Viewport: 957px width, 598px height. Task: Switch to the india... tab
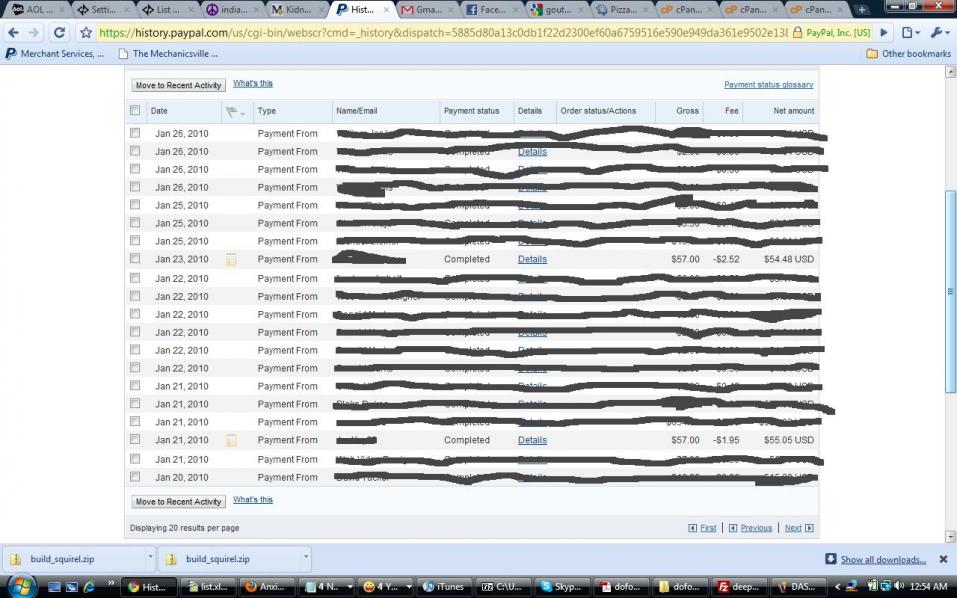[x=233, y=9]
